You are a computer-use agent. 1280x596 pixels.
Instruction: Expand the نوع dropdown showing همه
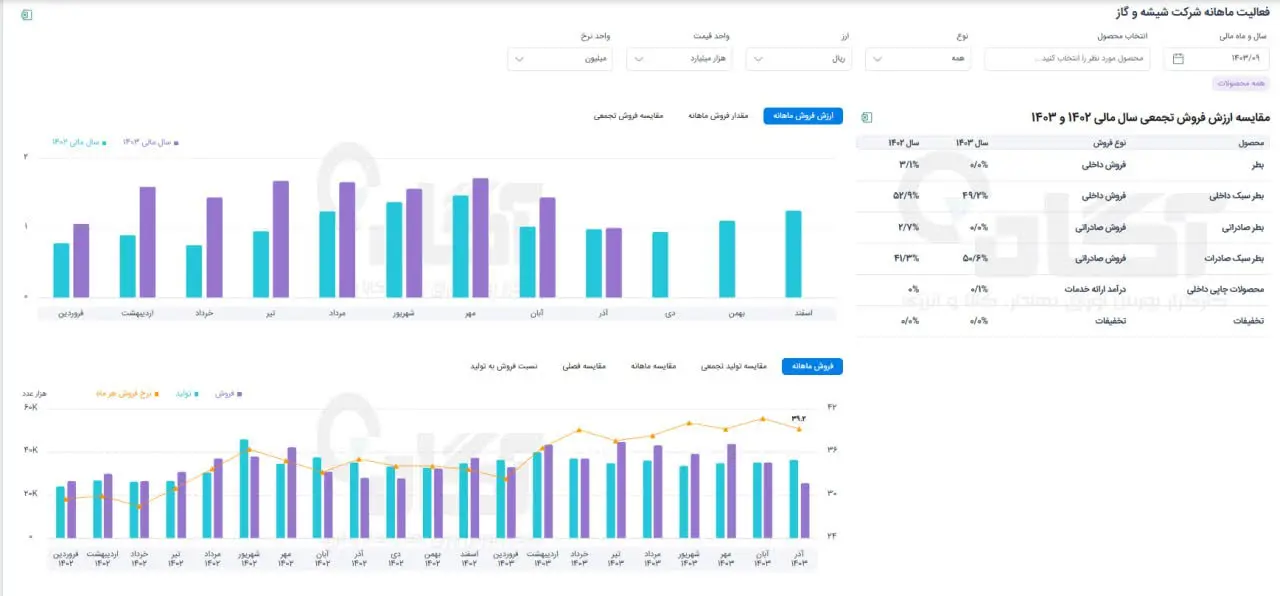[x=919, y=59]
